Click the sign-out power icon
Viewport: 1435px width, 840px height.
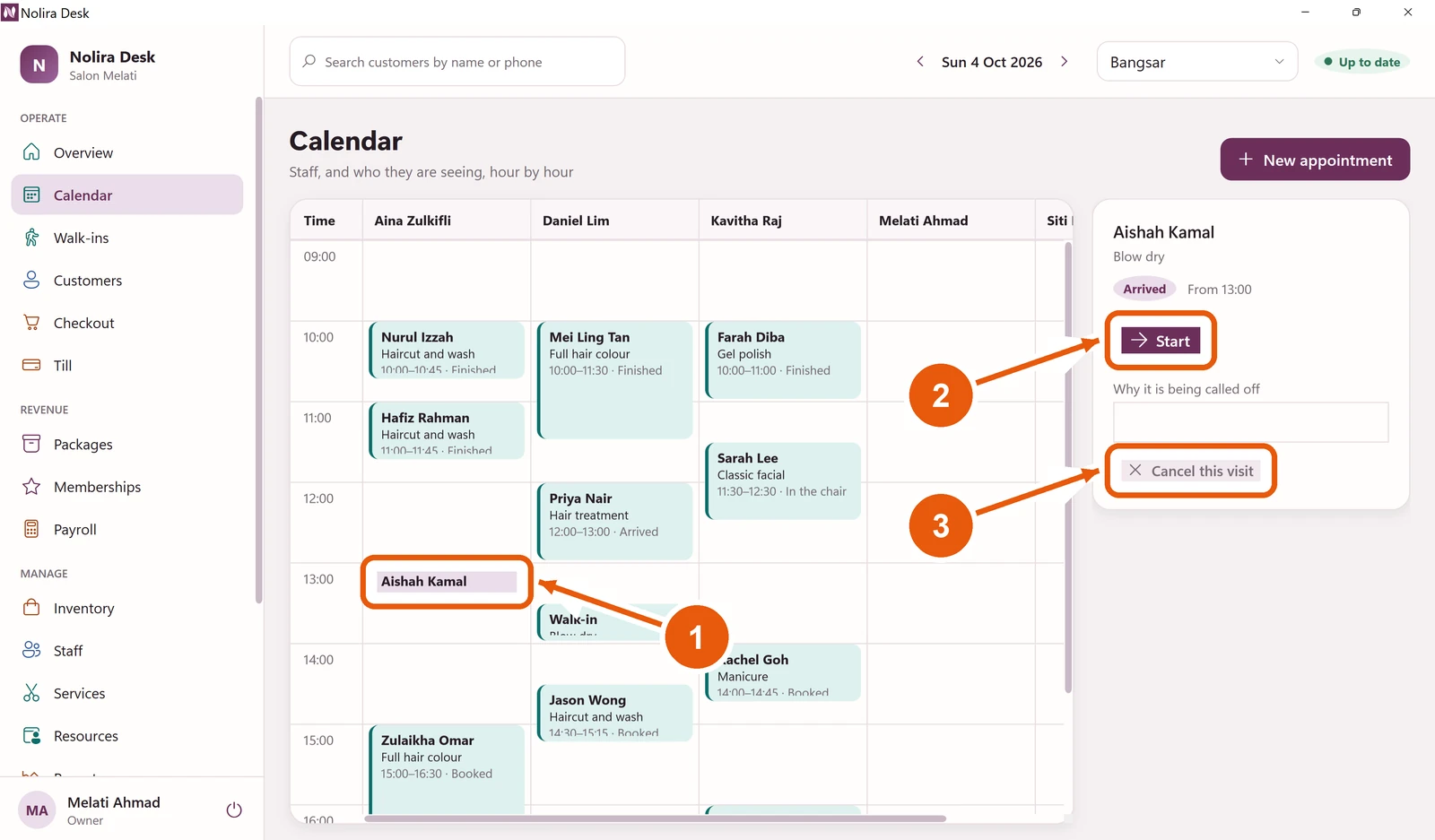point(234,810)
